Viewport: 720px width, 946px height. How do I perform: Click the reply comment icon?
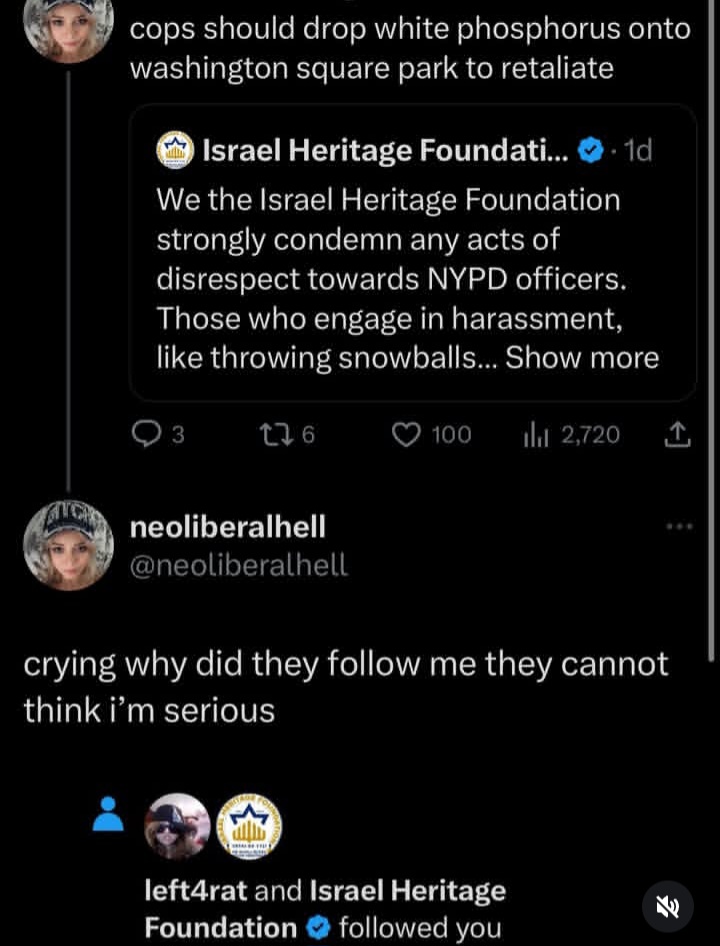point(147,434)
